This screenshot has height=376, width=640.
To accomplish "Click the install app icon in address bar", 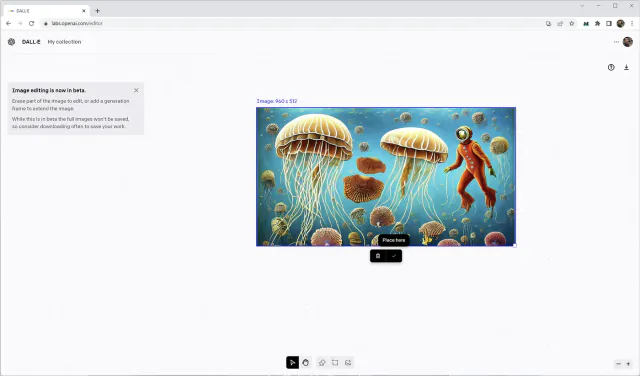I will click(x=548, y=23).
